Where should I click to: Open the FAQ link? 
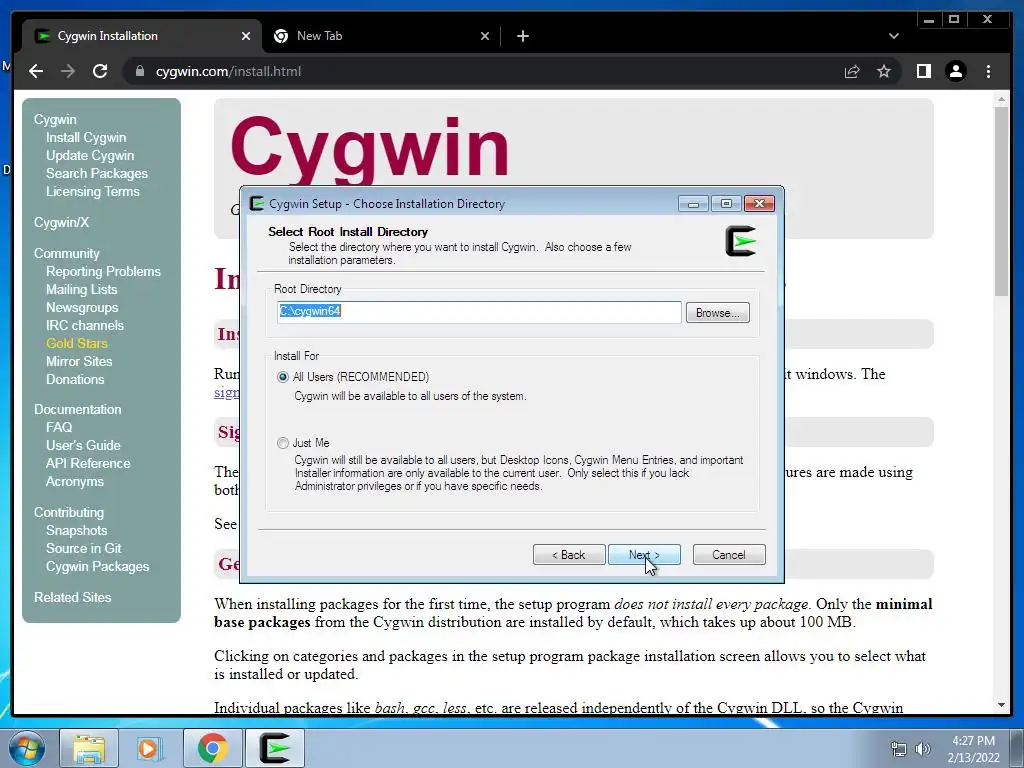coord(59,427)
